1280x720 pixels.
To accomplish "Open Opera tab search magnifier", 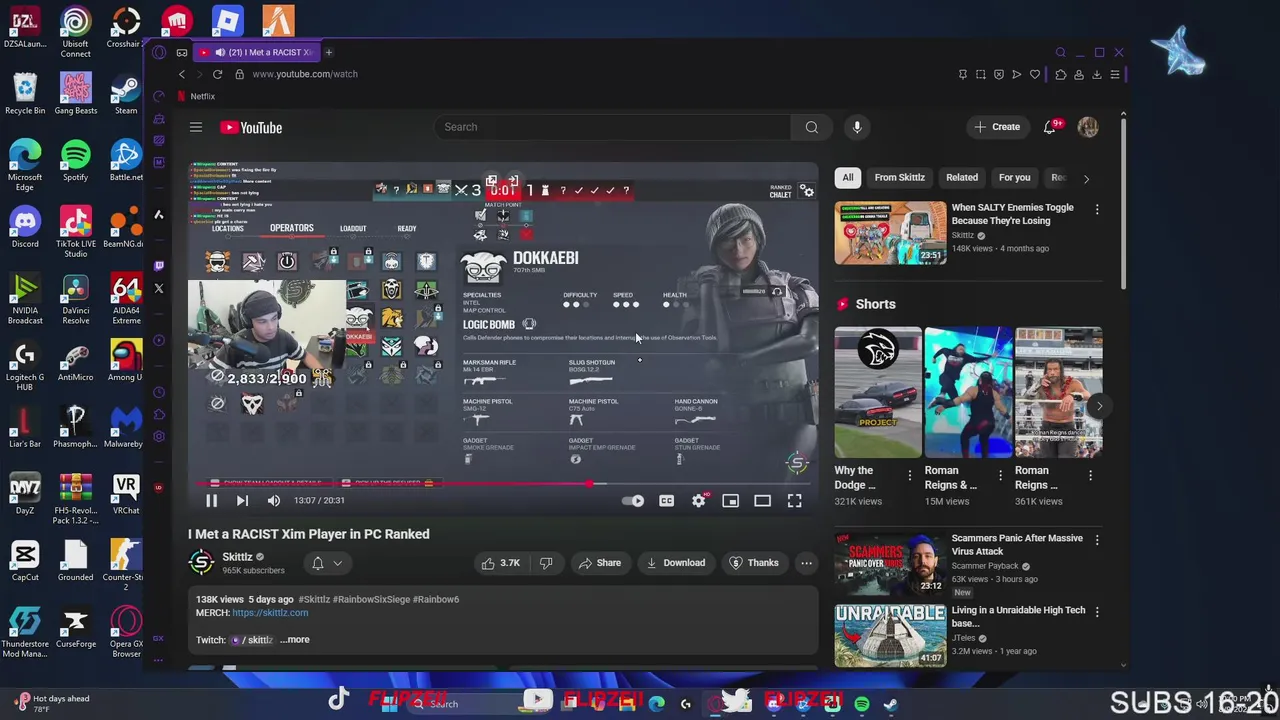I will tap(1061, 52).
